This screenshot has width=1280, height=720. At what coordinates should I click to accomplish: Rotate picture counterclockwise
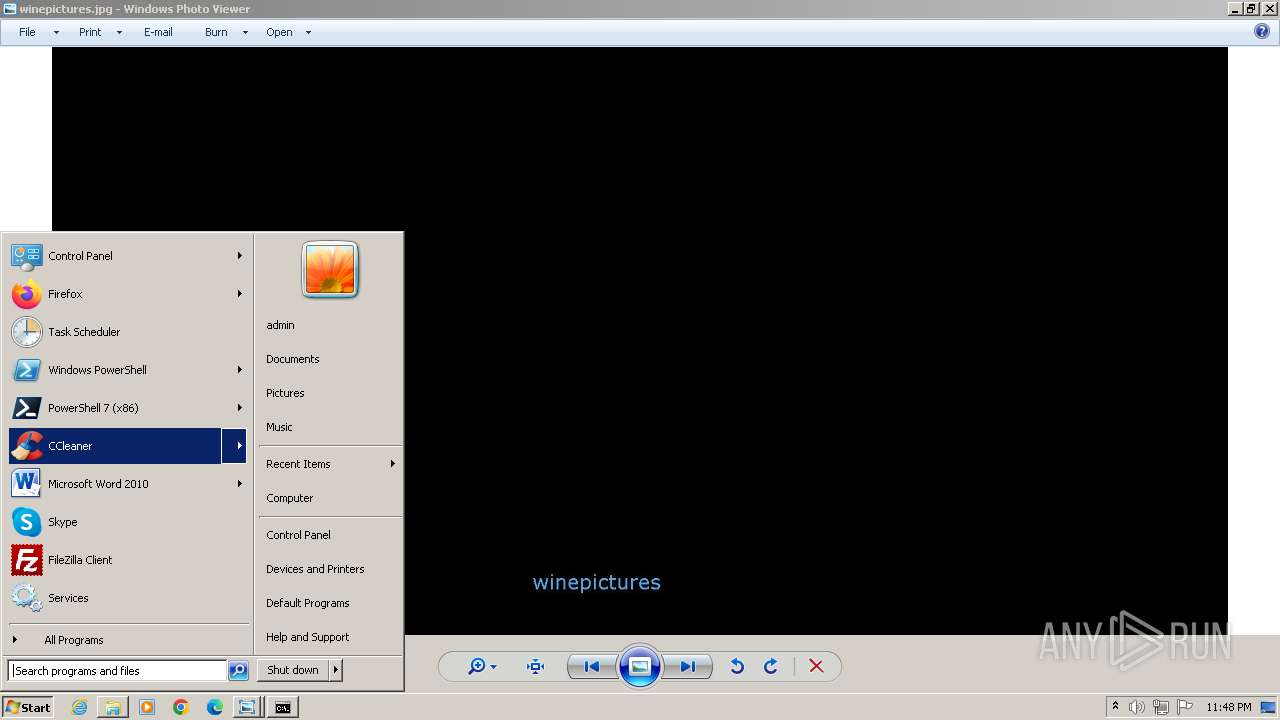click(737, 667)
